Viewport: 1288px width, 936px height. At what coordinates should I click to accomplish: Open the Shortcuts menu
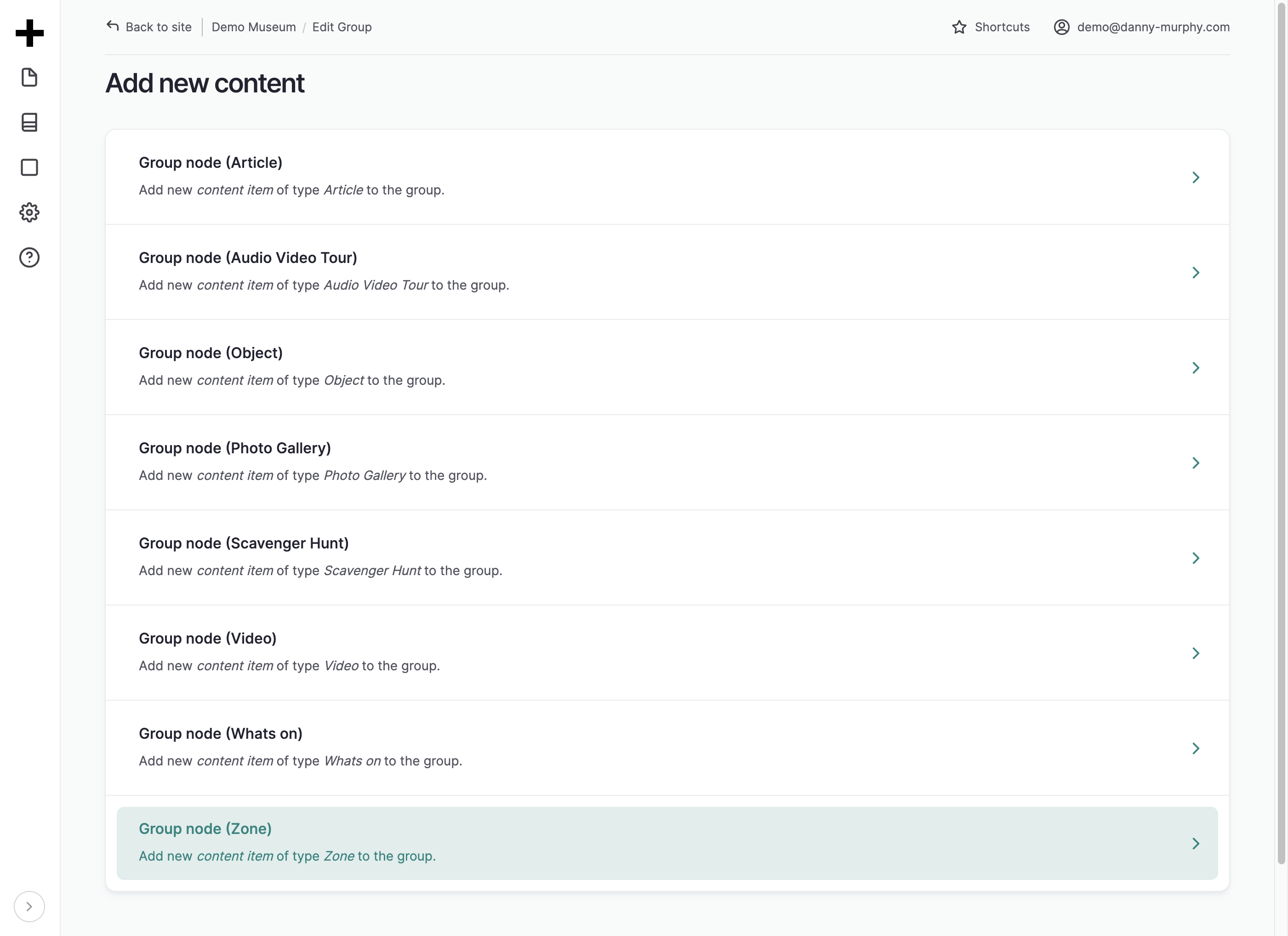coord(991,27)
